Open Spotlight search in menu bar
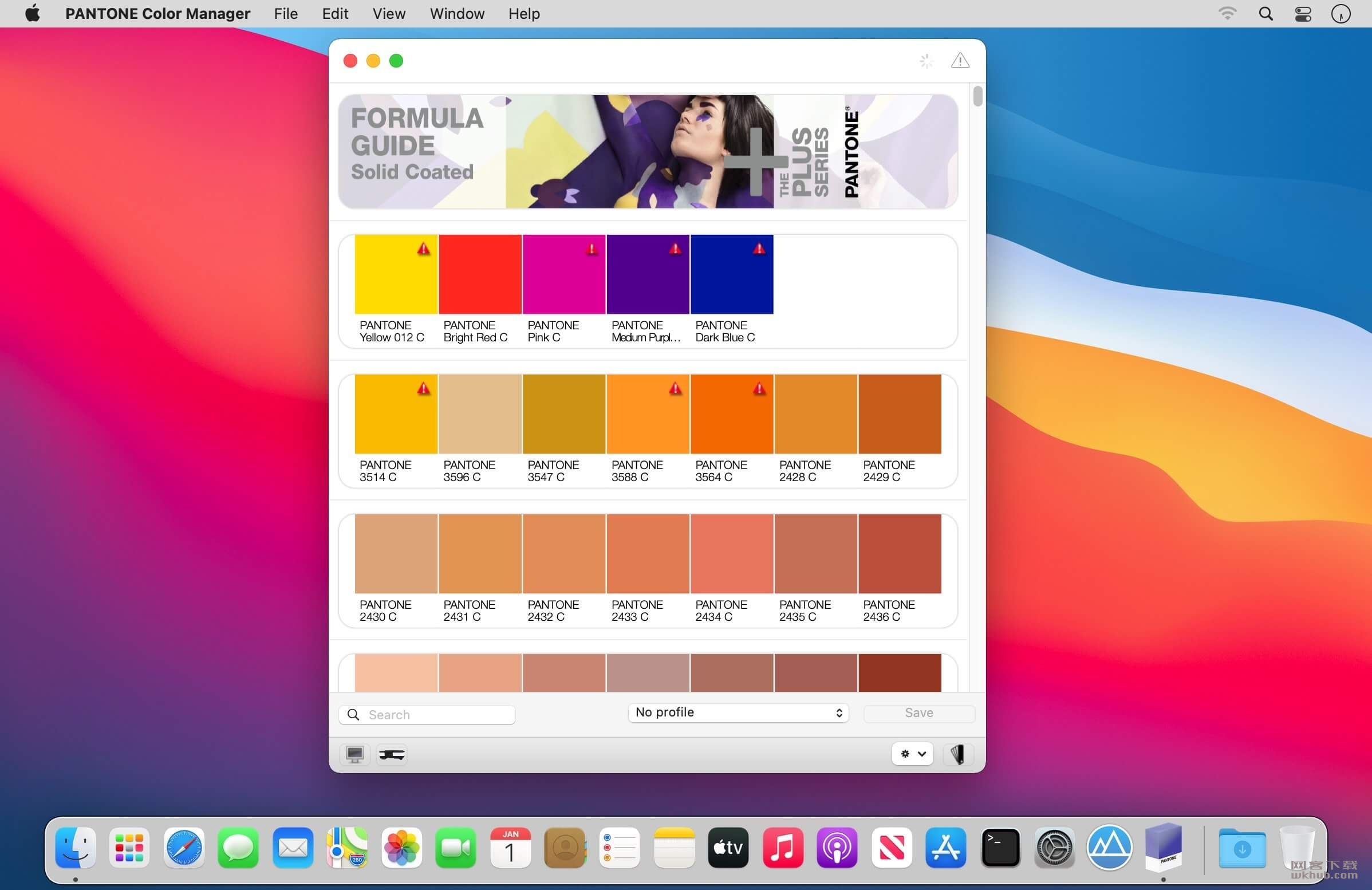The image size is (1372, 890). [x=1265, y=14]
